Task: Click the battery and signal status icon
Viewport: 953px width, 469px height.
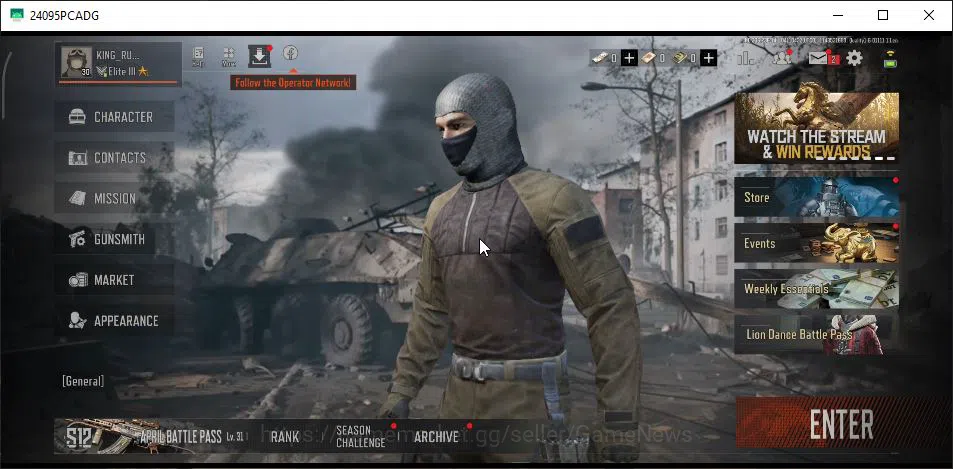Action: 890,59
